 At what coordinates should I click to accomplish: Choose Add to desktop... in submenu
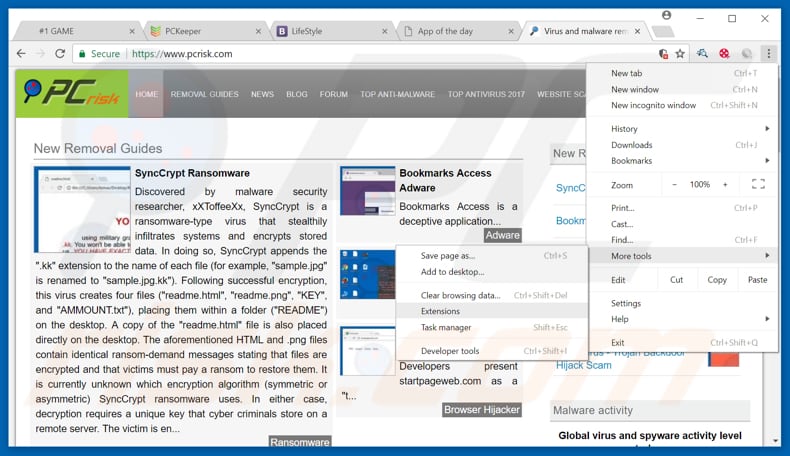pyautogui.click(x=492, y=272)
